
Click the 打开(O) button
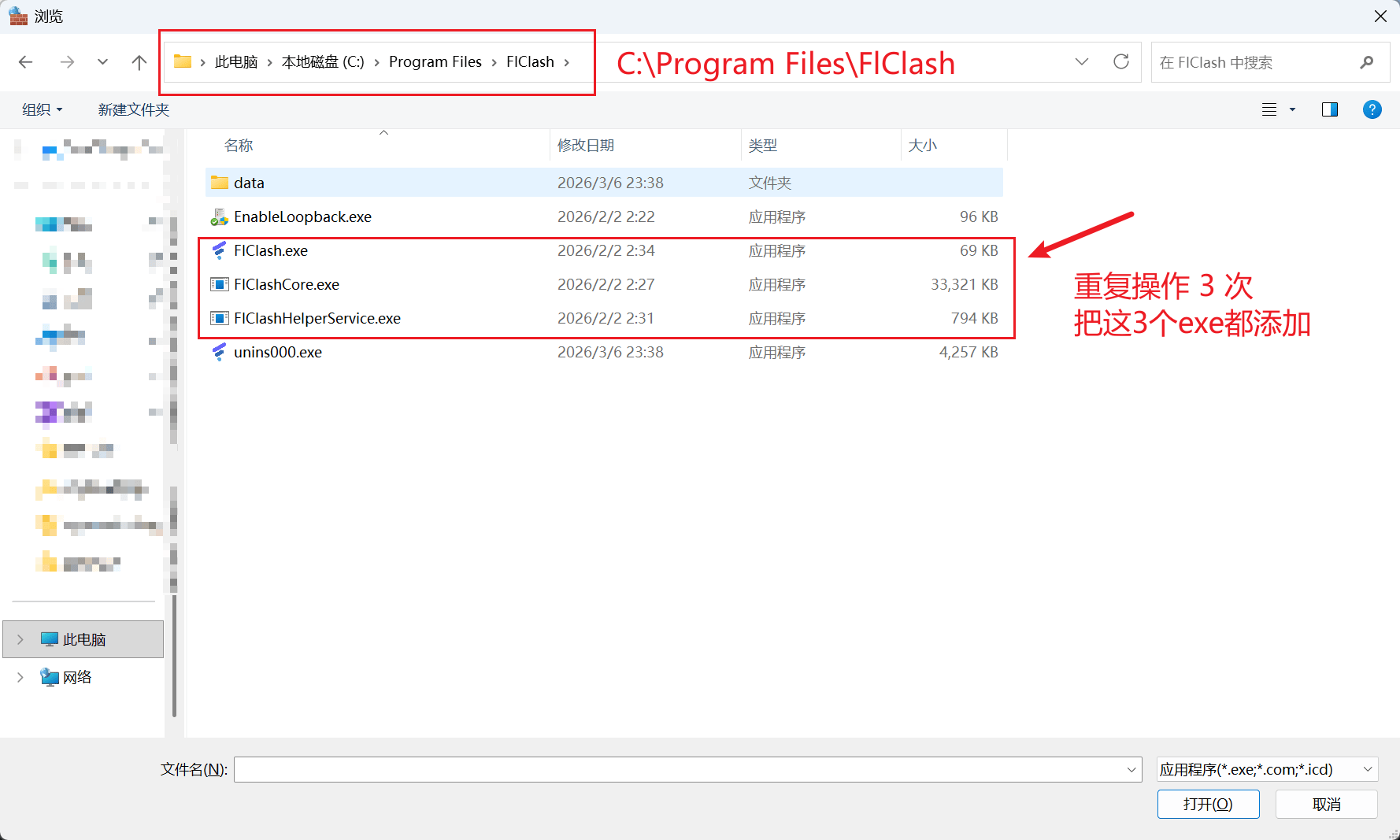(x=1208, y=804)
